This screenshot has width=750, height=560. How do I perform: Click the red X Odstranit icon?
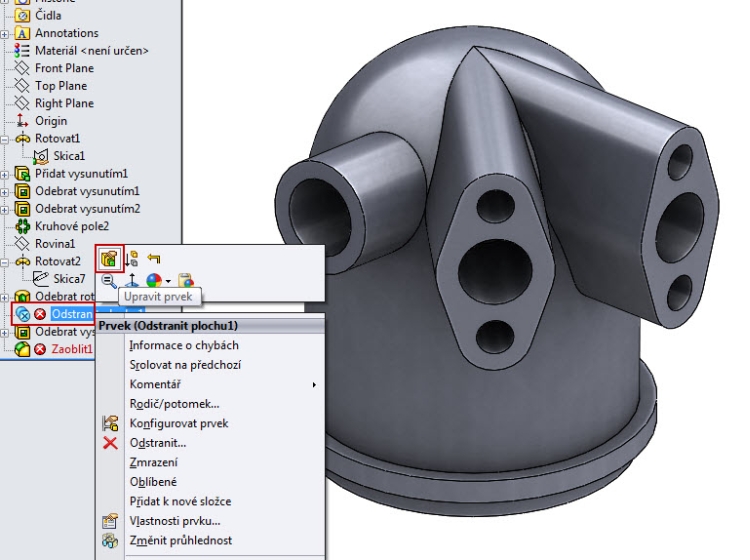[x=110, y=443]
